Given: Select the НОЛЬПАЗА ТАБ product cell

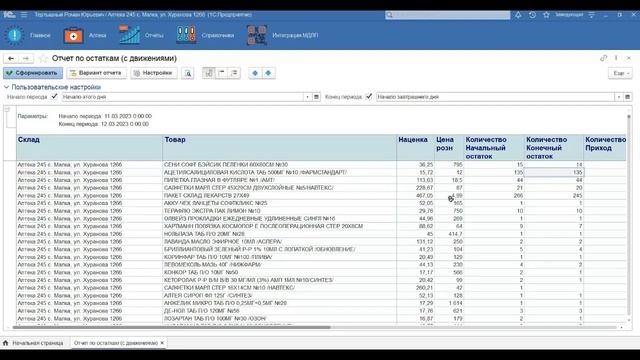Looking at the screenshot, I should pyautogui.click(x=280, y=234).
